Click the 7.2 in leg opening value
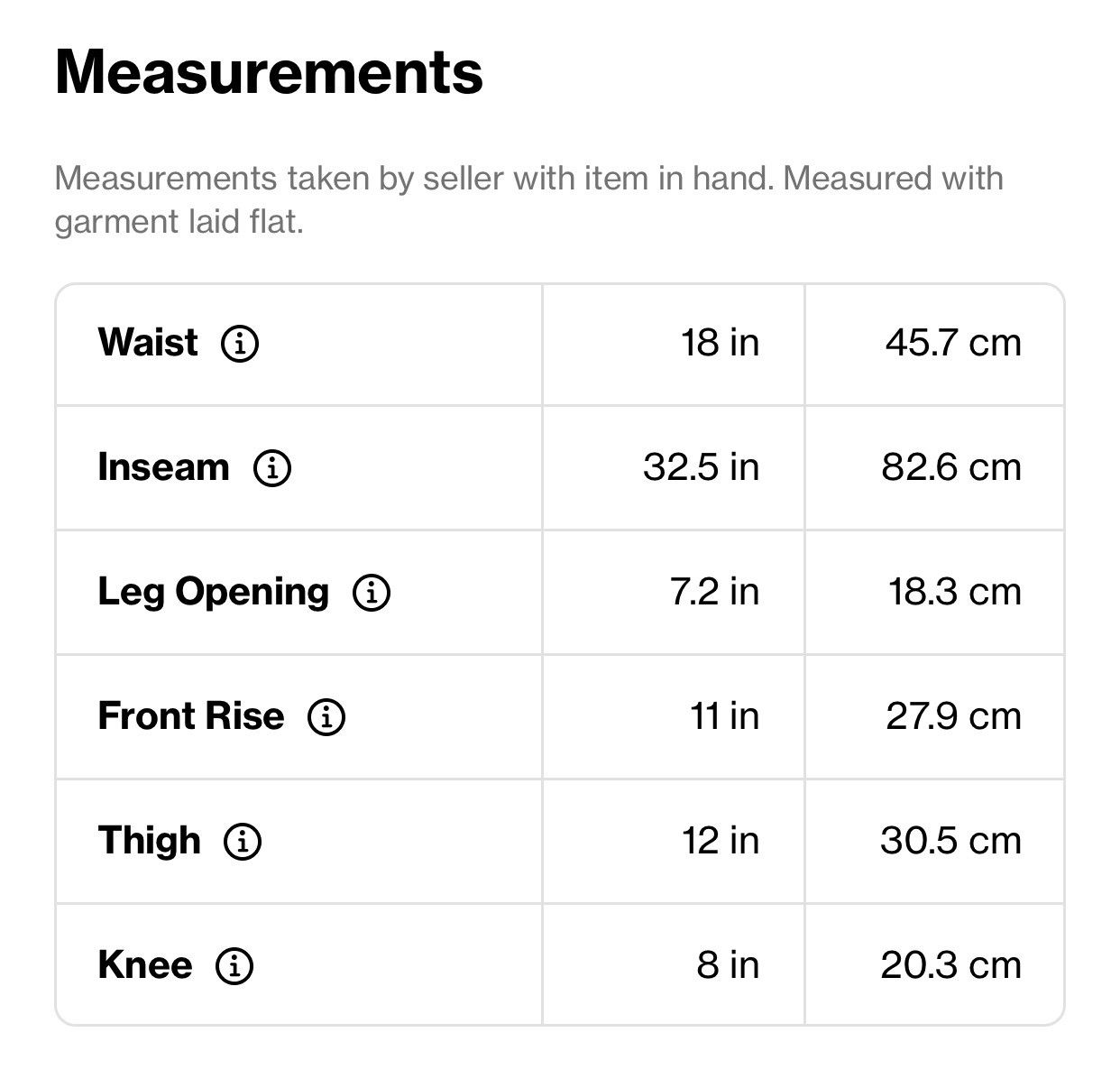The height and width of the screenshot is (1088, 1120). pos(715,592)
